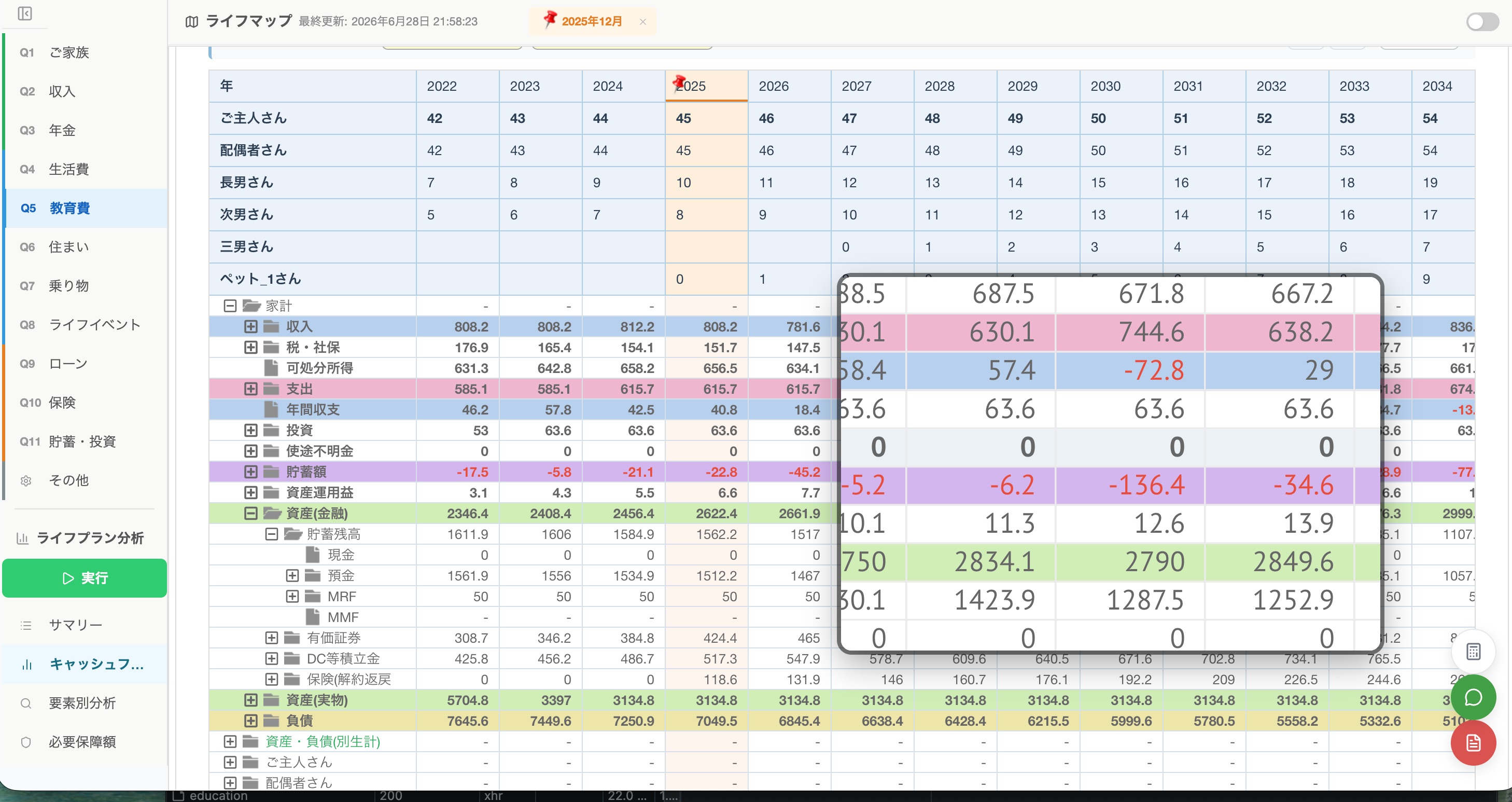This screenshot has width=1512, height=802.
Task: Collapse the sidebar panel icon
Action: tap(25, 13)
